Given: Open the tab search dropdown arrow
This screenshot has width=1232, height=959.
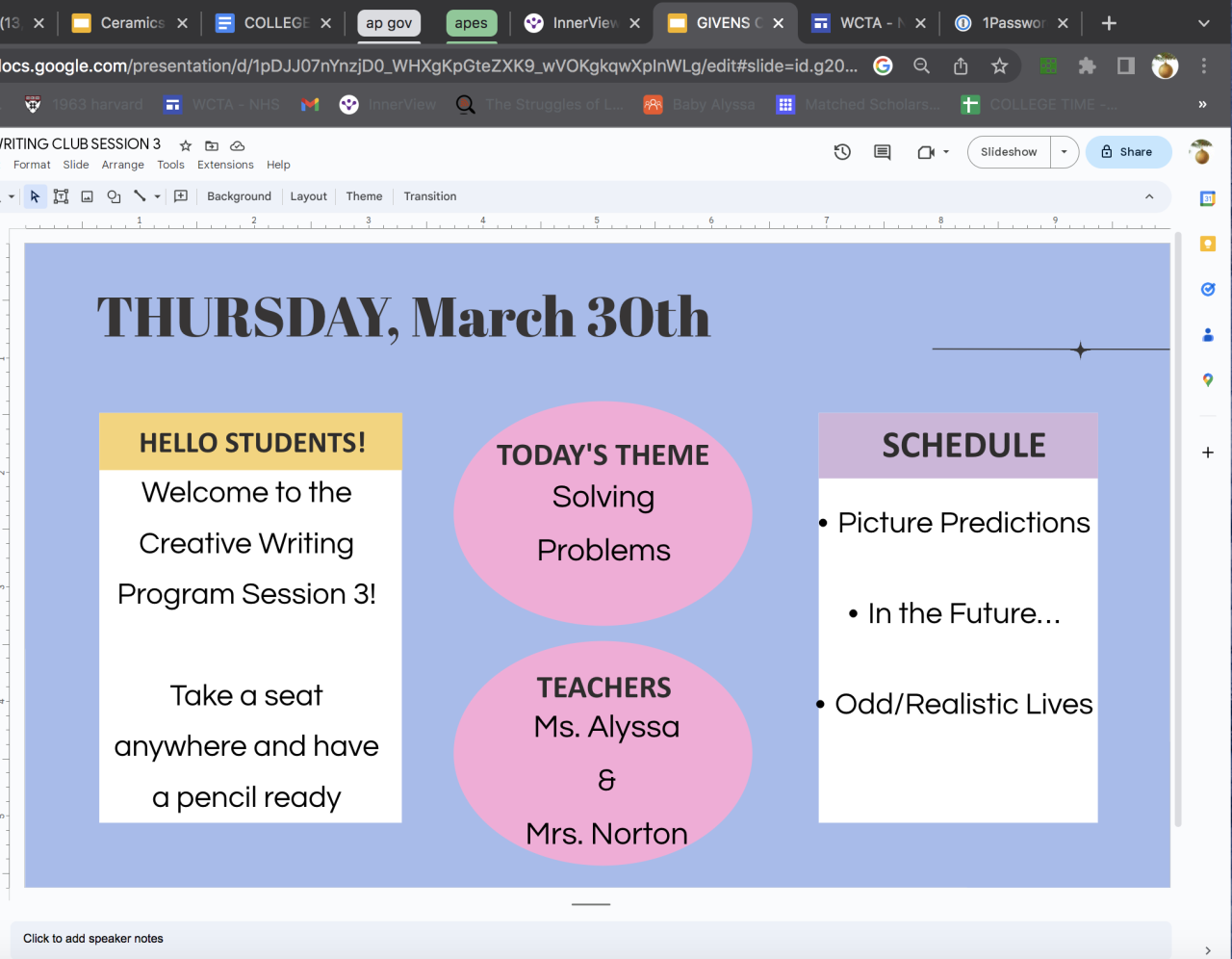Looking at the screenshot, I should point(1204,23).
